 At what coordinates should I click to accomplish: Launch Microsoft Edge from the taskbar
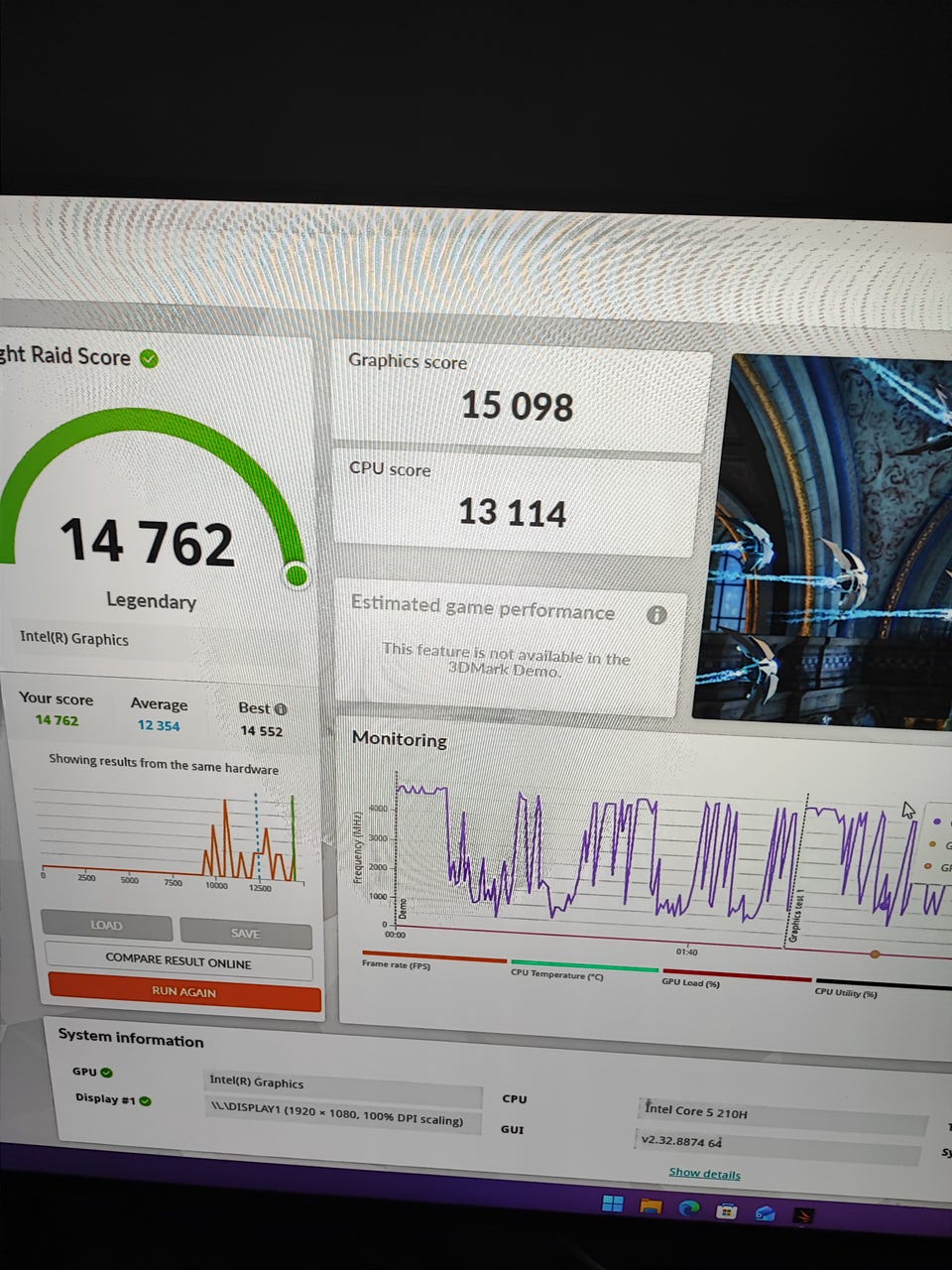click(688, 1208)
